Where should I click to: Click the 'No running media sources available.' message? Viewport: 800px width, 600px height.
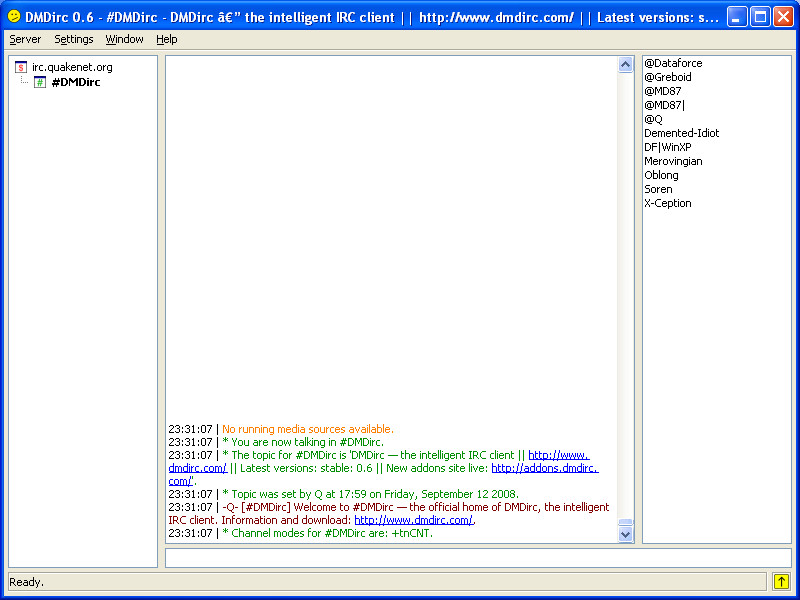coord(308,429)
